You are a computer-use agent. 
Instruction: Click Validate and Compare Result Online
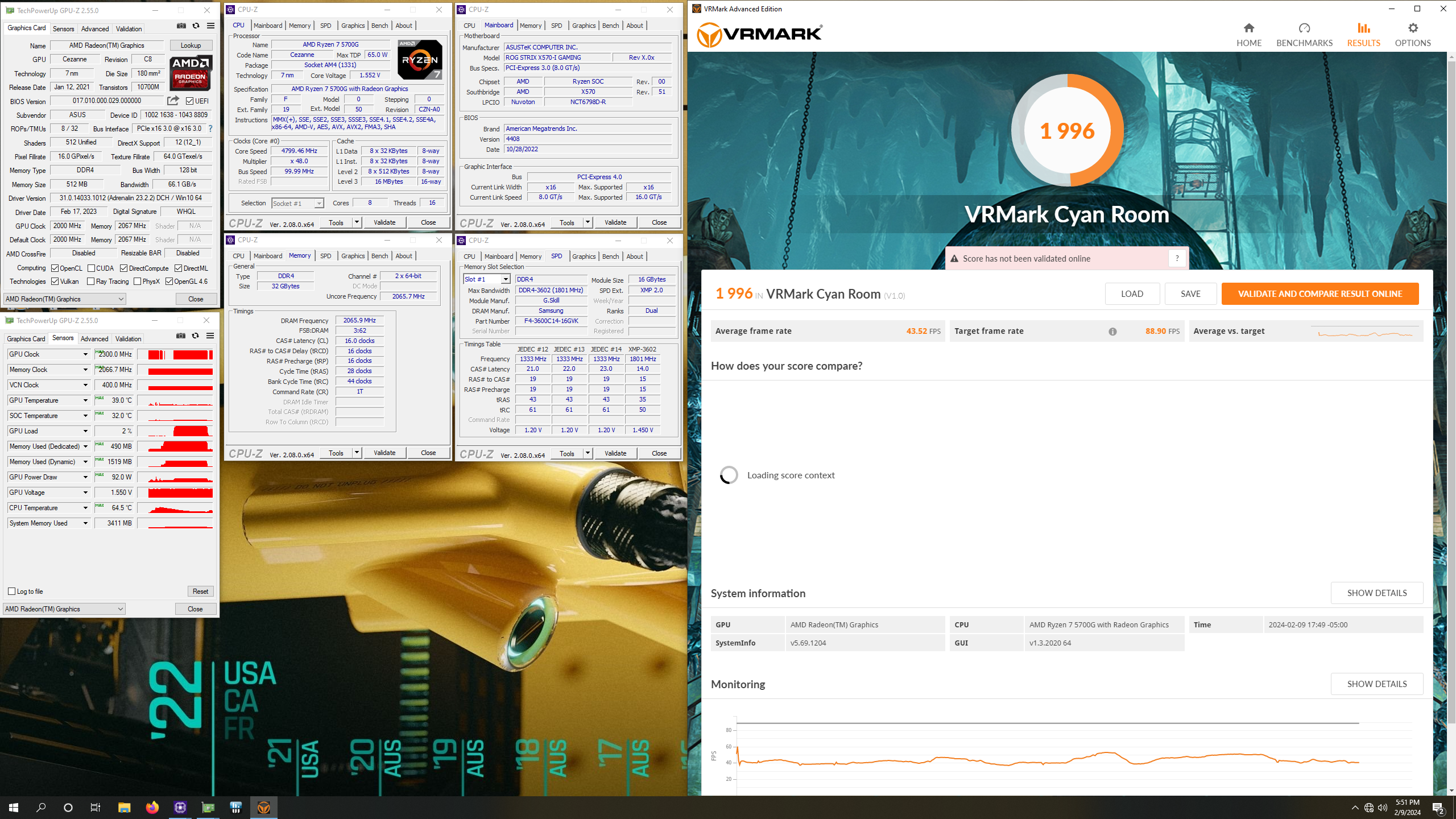pyautogui.click(x=1320, y=294)
